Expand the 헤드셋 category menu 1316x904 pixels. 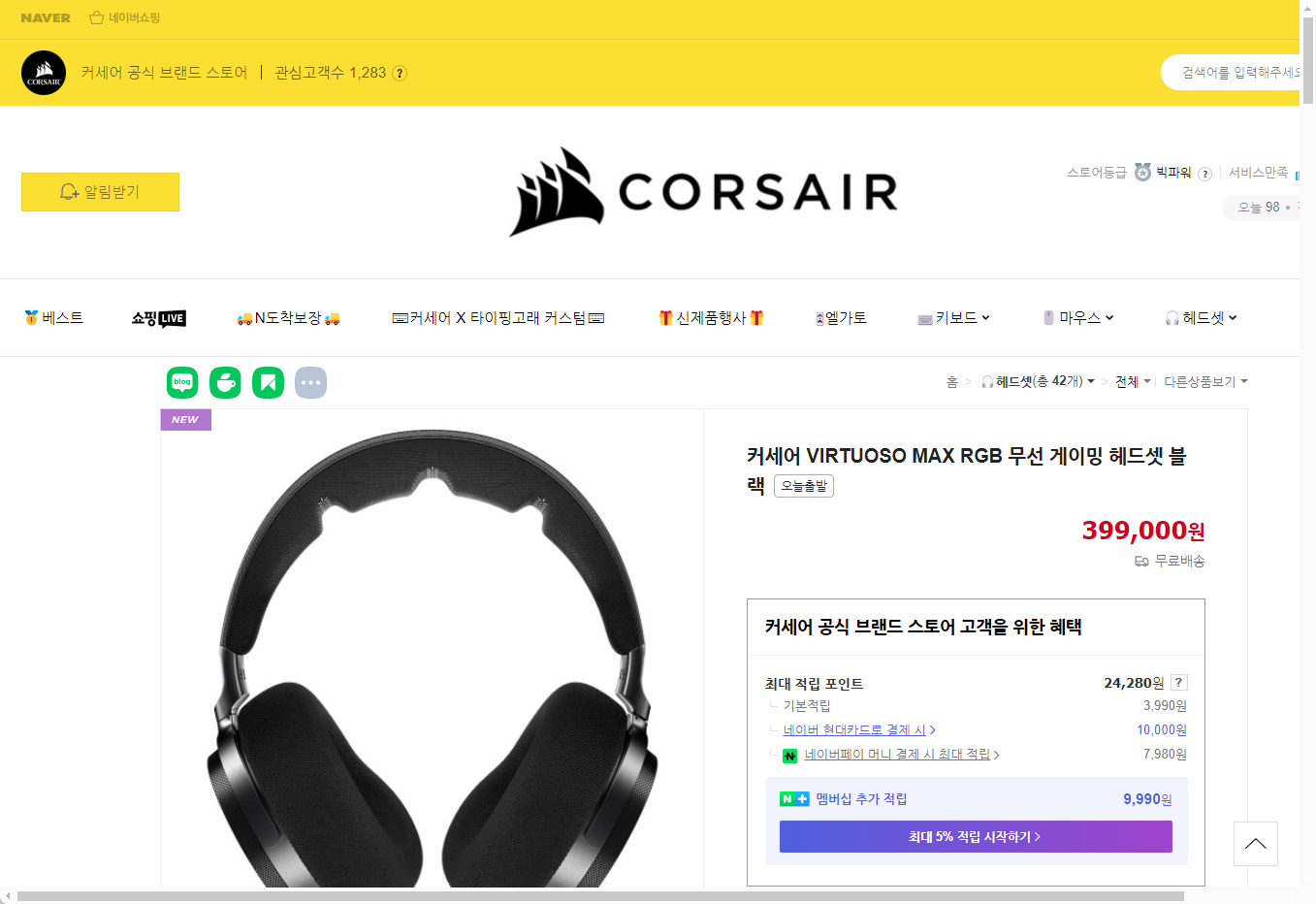pyautogui.click(x=1202, y=318)
